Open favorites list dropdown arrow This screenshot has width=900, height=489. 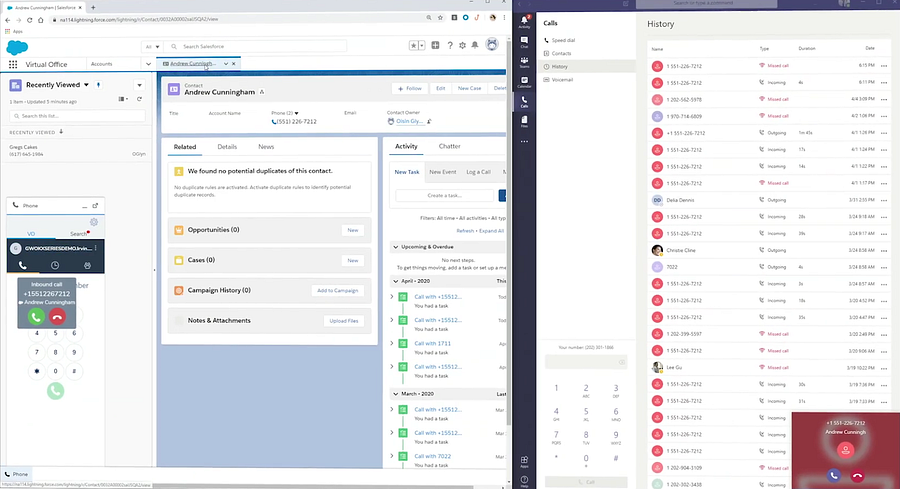pyautogui.click(x=421, y=45)
